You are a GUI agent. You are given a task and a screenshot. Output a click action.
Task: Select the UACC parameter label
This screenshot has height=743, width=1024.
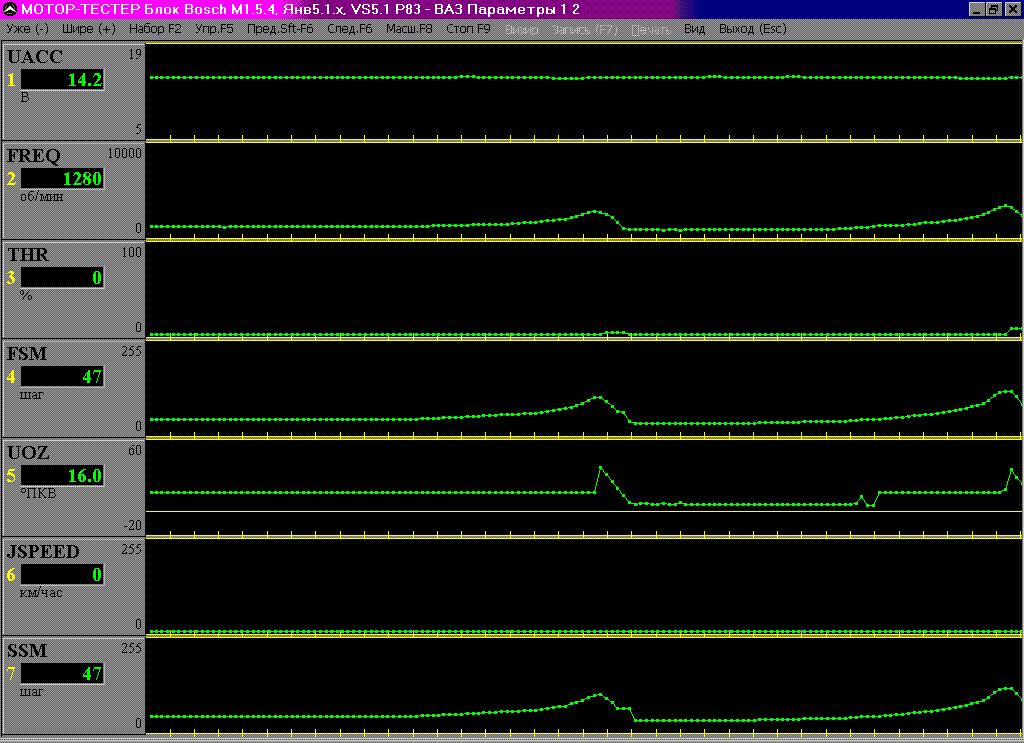35,57
